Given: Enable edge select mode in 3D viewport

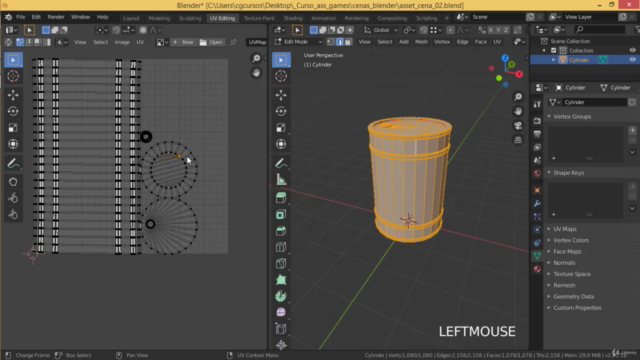Looking at the screenshot, I should coord(340,42).
